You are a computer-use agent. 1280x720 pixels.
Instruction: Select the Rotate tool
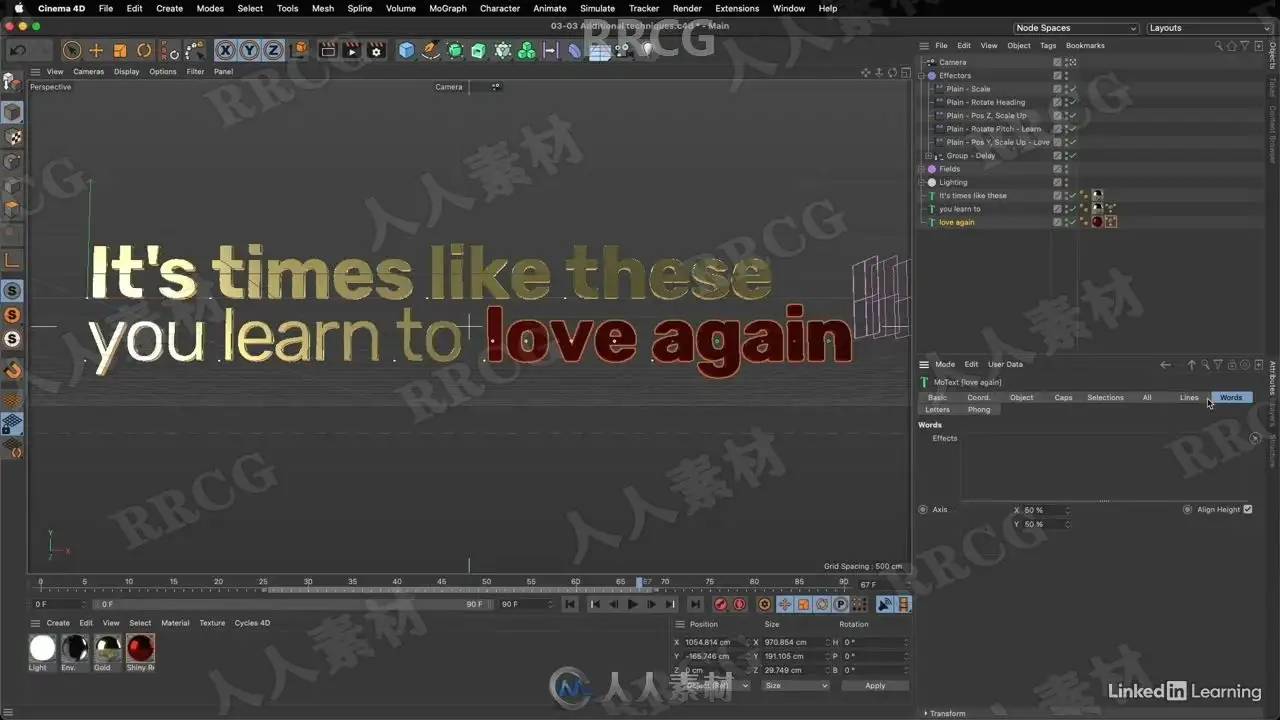(x=144, y=50)
